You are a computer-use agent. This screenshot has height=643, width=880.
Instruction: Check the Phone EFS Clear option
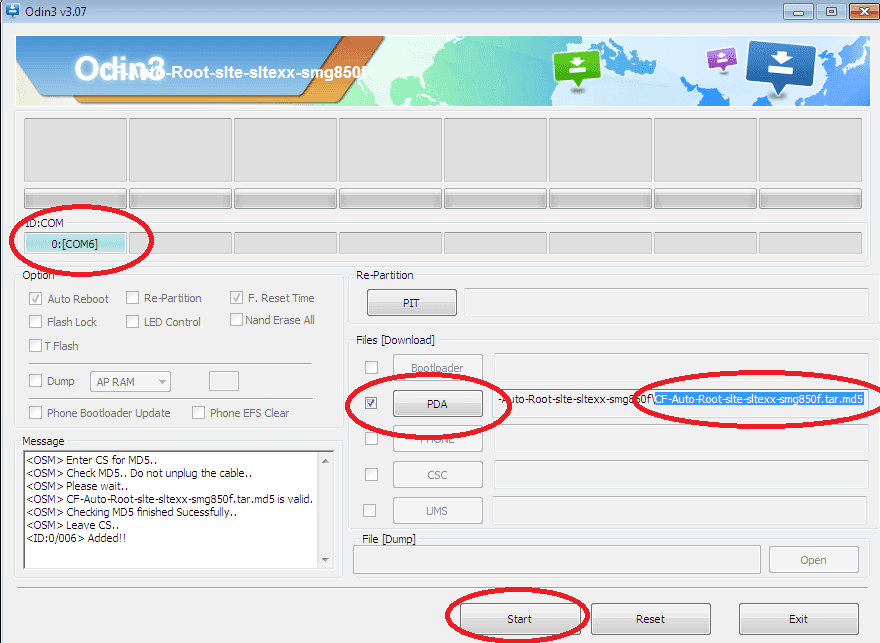(198, 412)
